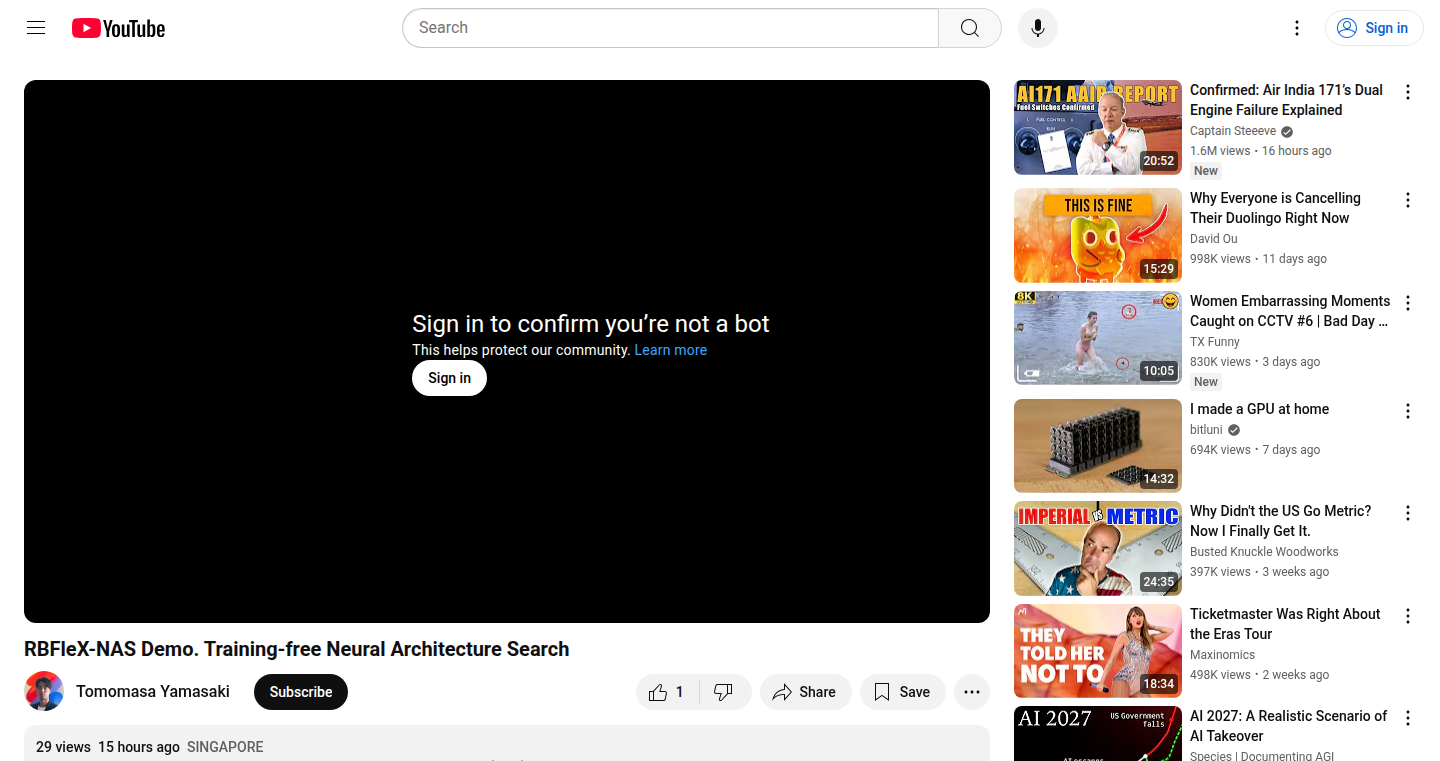Open AI 2027 video thumbnail
The width and height of the screenshot is (1440, 761).
(x=1098, y=734)
